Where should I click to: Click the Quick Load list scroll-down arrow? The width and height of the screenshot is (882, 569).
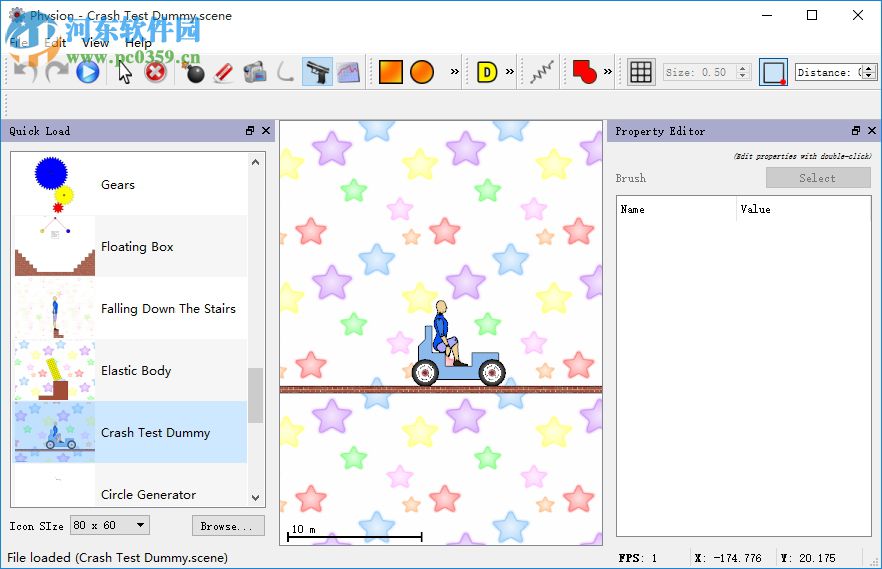pyautogui.click(x=255, y=498)
